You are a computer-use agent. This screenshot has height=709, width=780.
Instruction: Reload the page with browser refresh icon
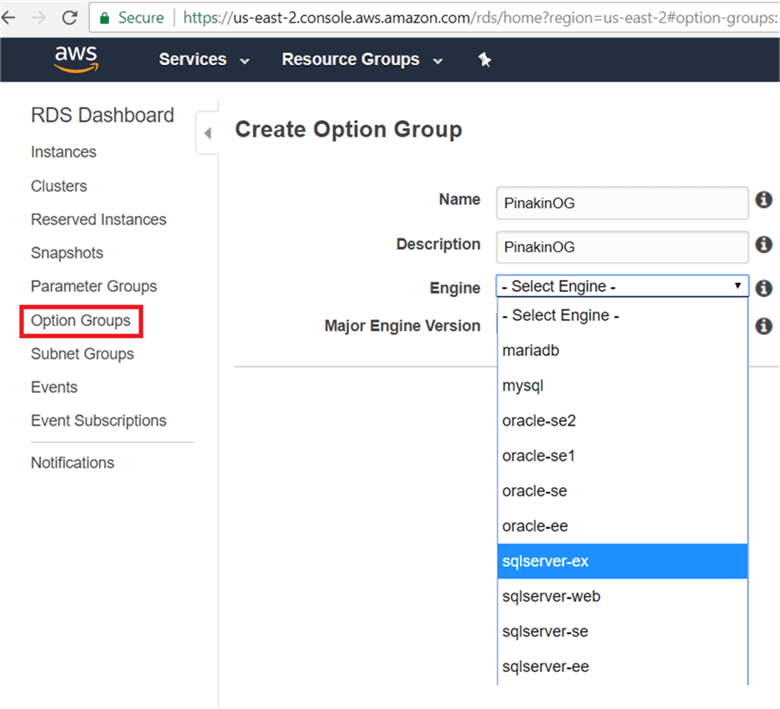(69, 17)
